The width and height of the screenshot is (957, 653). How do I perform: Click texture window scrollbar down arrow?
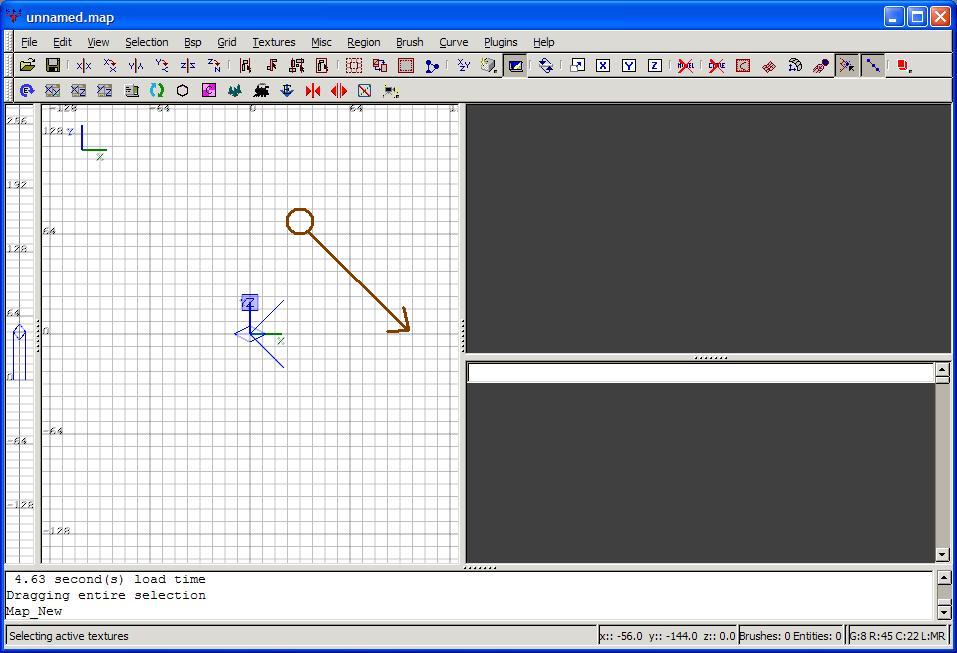(942, 555)
